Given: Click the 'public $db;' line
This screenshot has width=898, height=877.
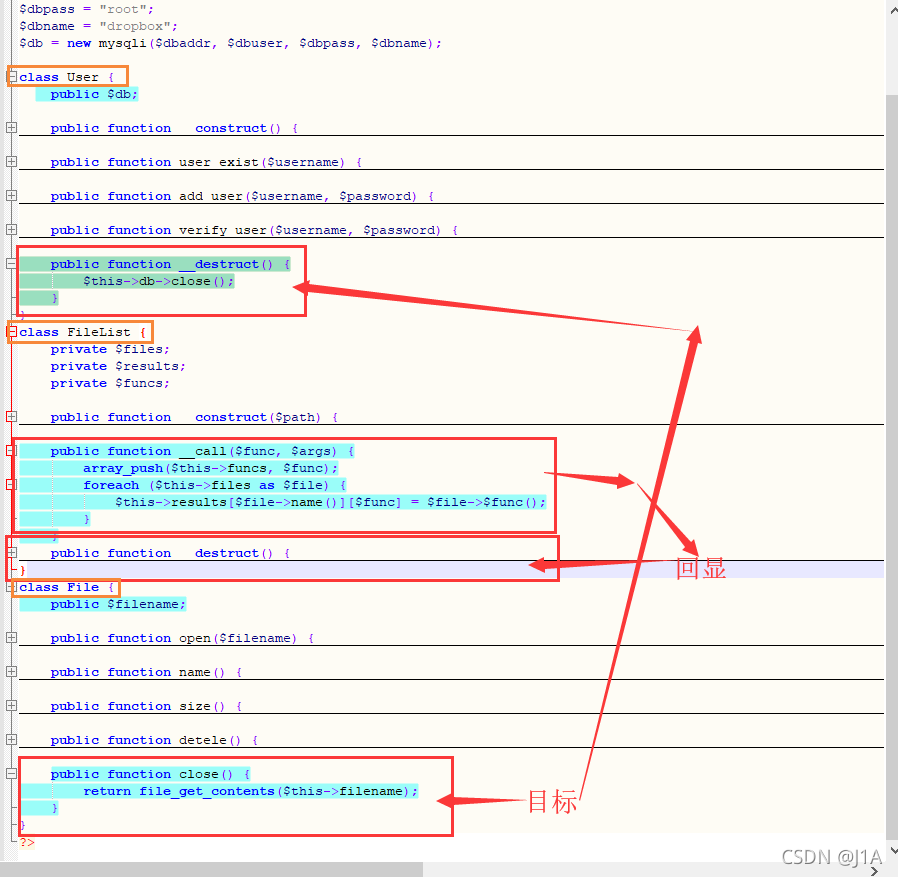Looking at the screenshot, I should click(94, 94).
